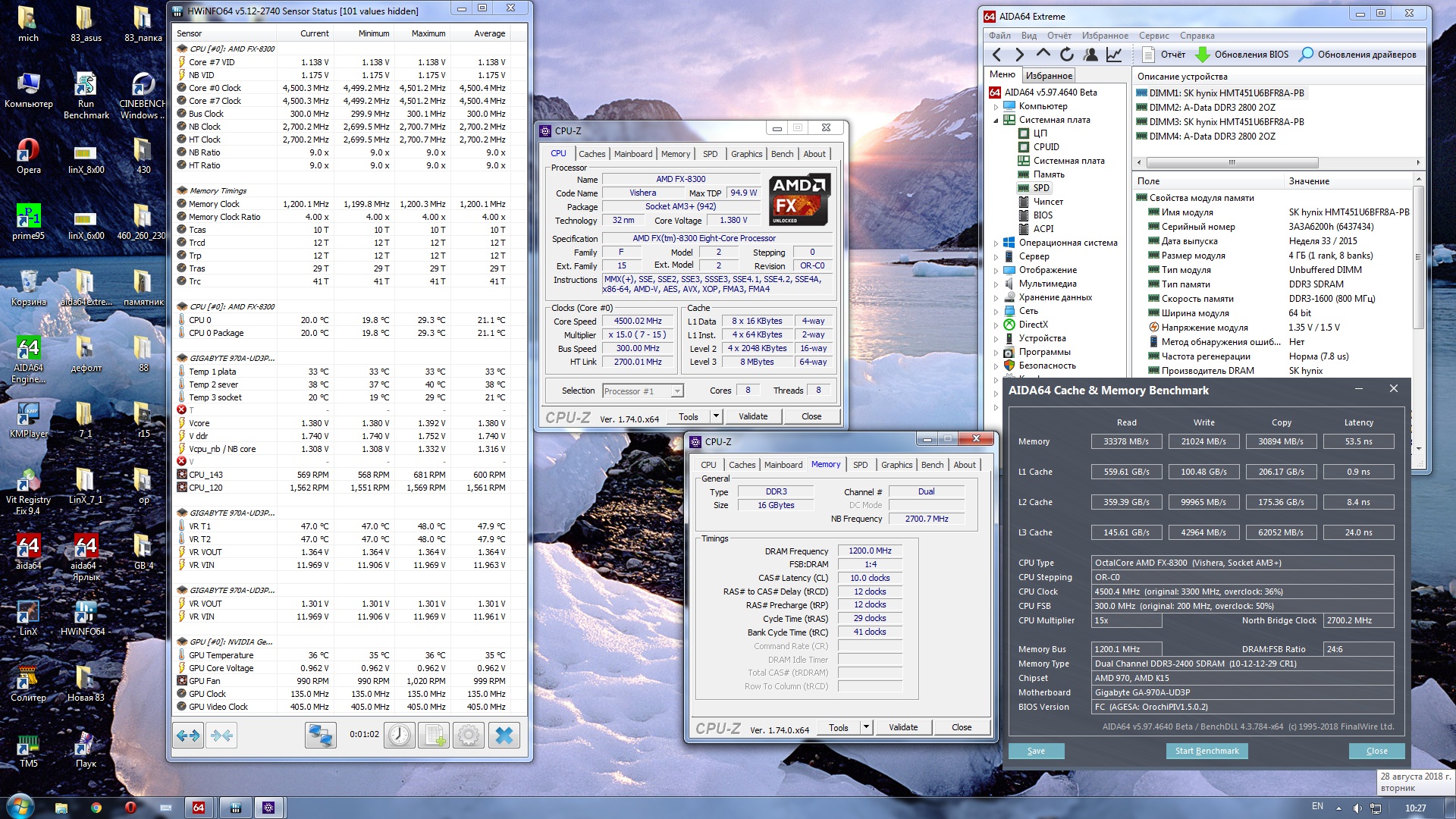Image resolution: width=1456 pixels, height=819 pixels.
Task: Click Opera icon in the taskbar
Action: tap(130, 808)
